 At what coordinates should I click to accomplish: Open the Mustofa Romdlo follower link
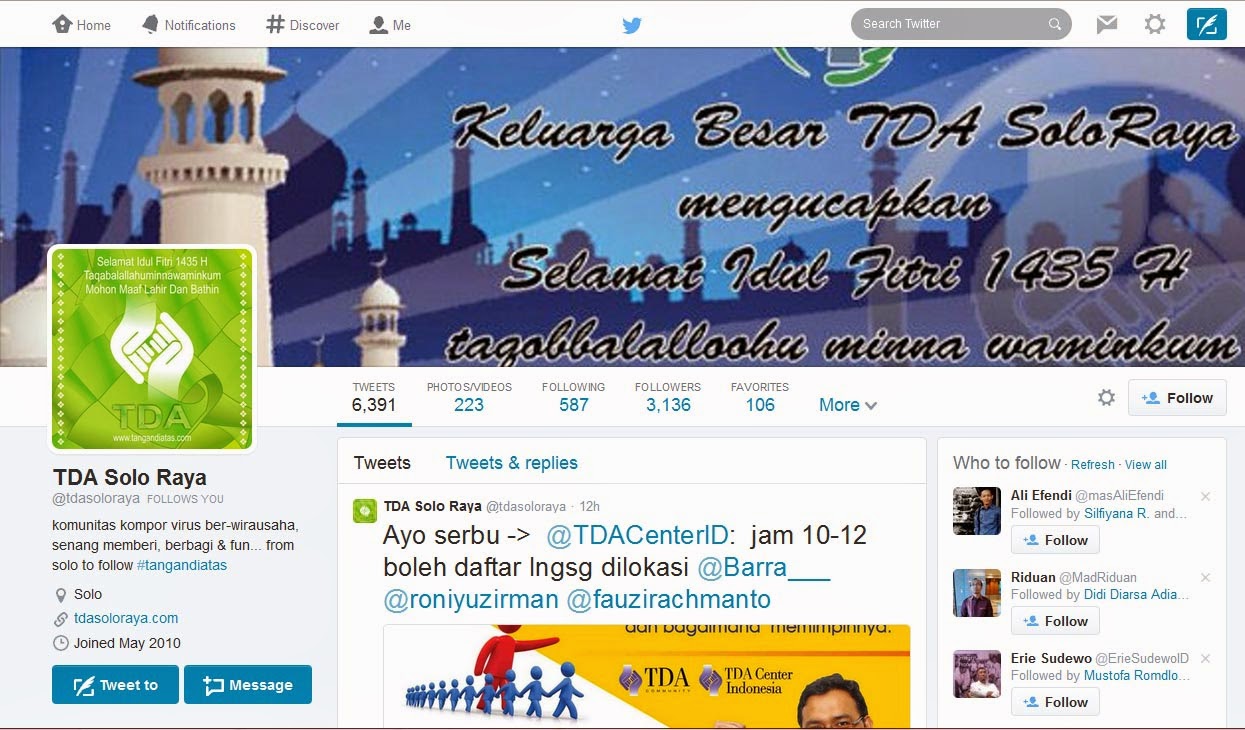point(1138,675)
